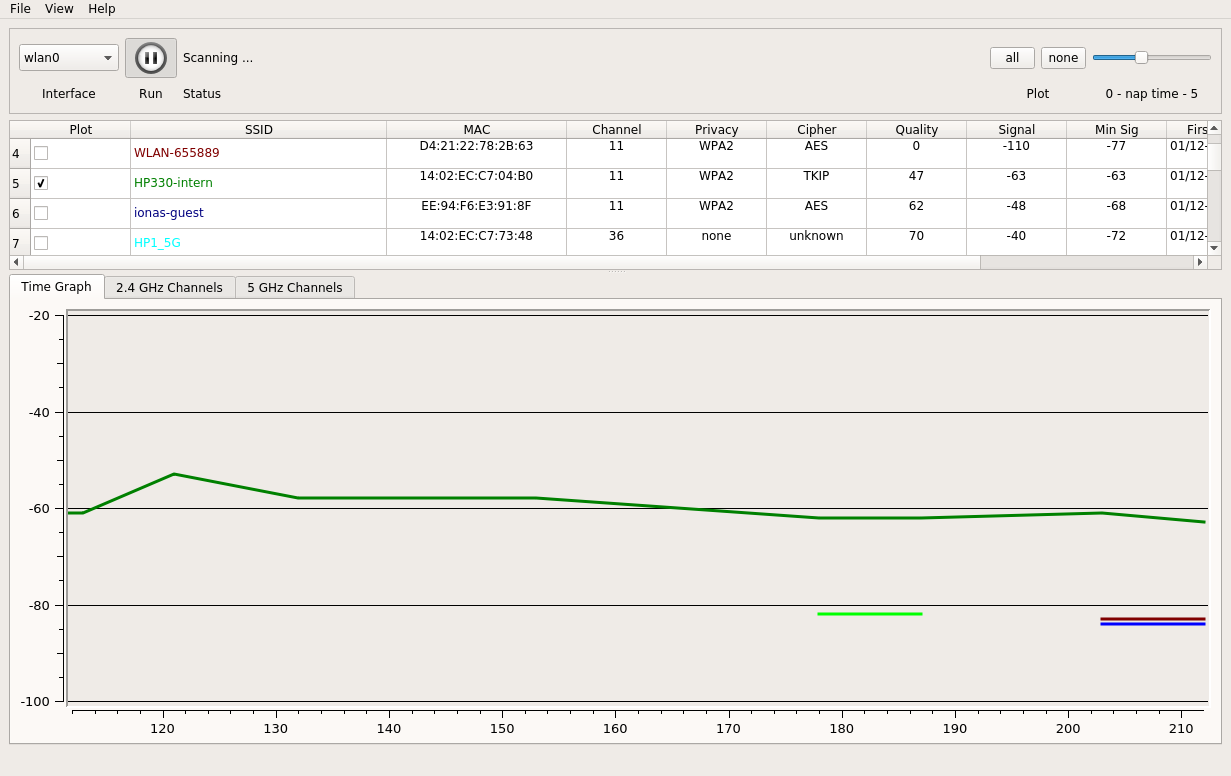1231x776 pixels.
Task: Click MAC address 14:02:EC:C7:73:48
Action: click(x=477, y=236)
